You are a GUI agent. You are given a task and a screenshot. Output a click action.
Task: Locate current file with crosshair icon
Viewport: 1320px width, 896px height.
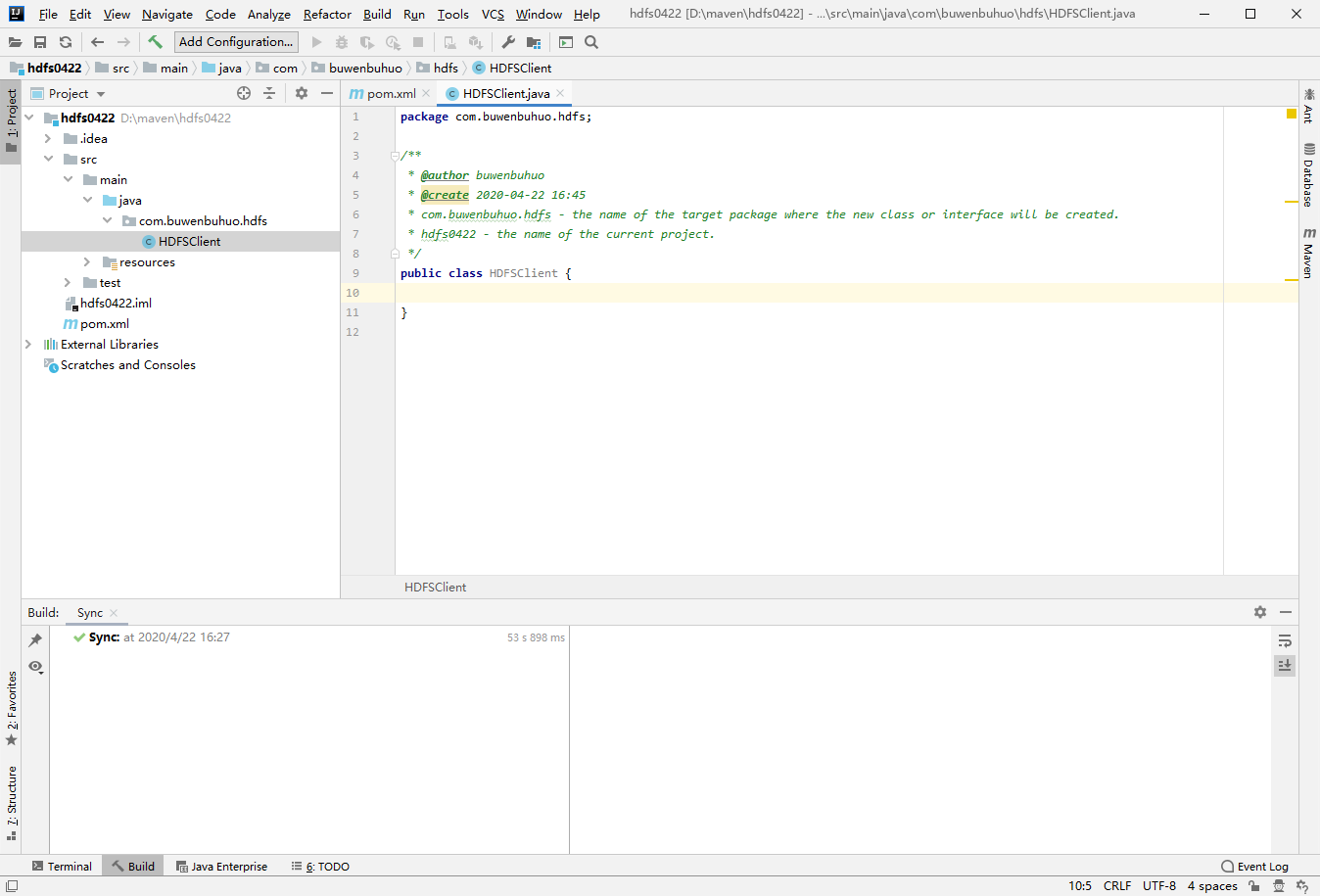(x=244, y=93)
